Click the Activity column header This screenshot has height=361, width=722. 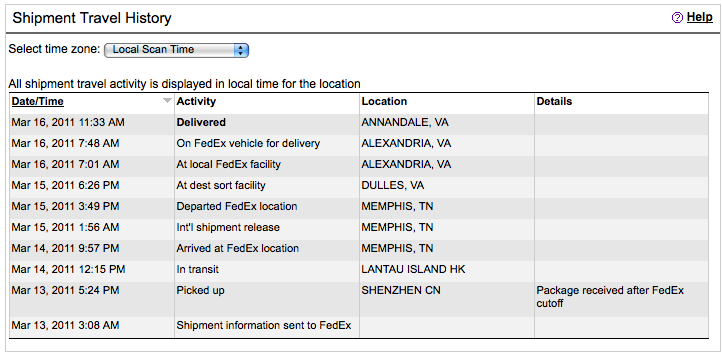click(196, 101)
